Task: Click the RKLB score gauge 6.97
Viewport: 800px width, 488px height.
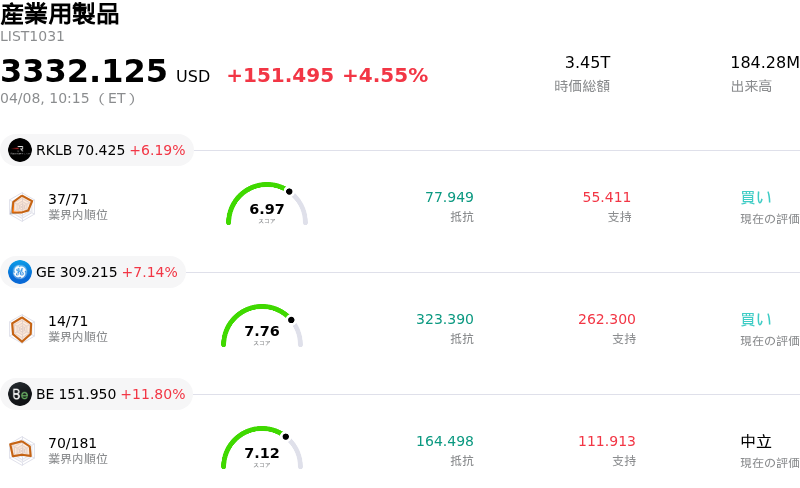Action: click(x=267, y=205)
